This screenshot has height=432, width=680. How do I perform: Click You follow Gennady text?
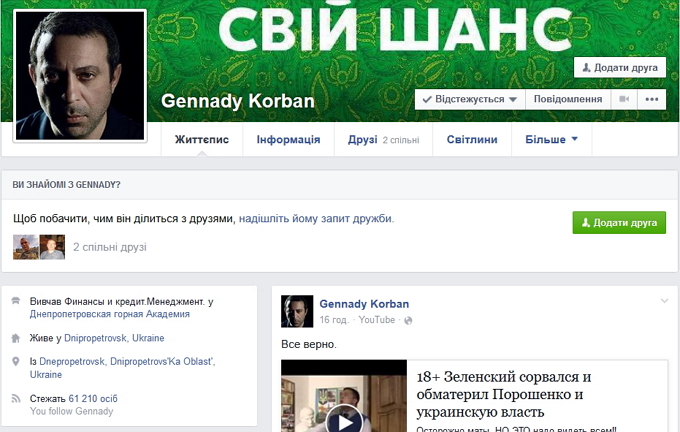(72, 411)
